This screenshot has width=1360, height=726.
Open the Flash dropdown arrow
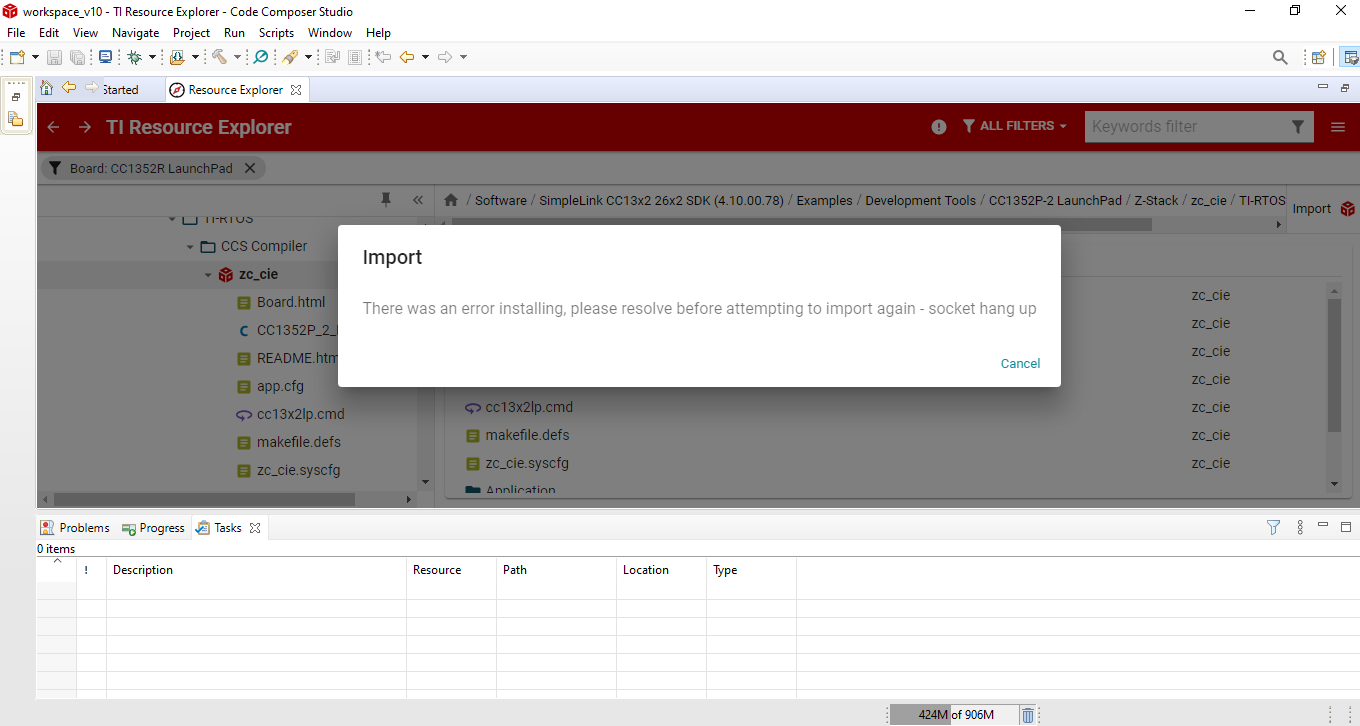195,57
